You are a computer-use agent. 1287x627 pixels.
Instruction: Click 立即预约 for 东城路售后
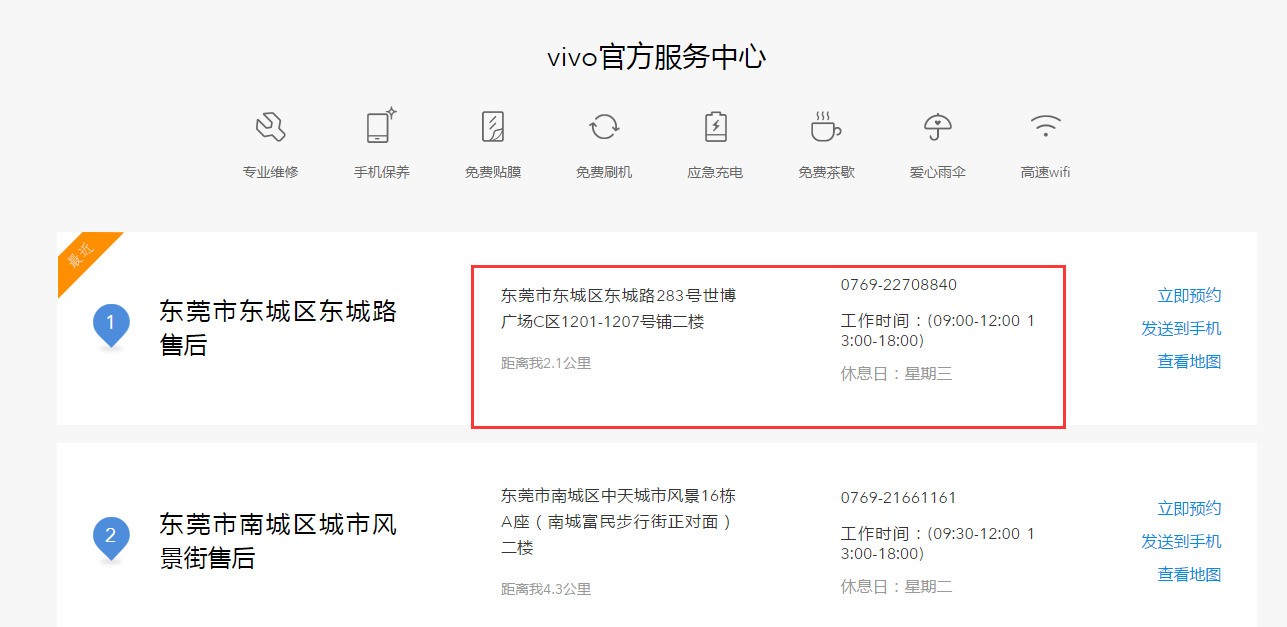point(1189,295)
